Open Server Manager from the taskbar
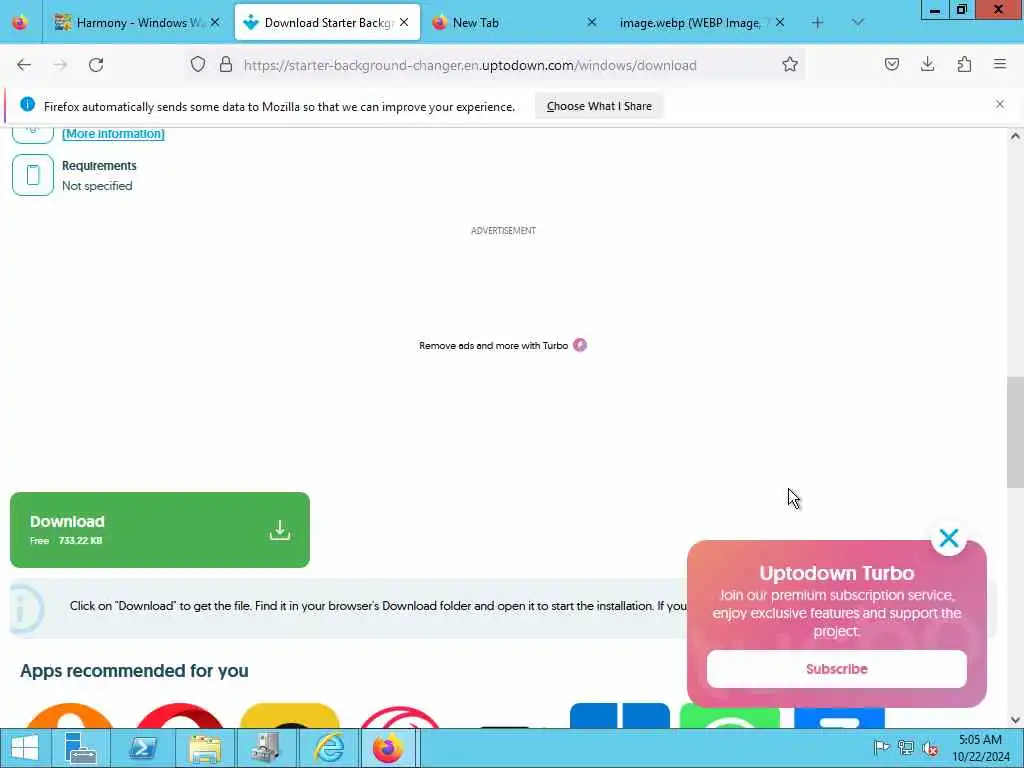 point(80,748)
